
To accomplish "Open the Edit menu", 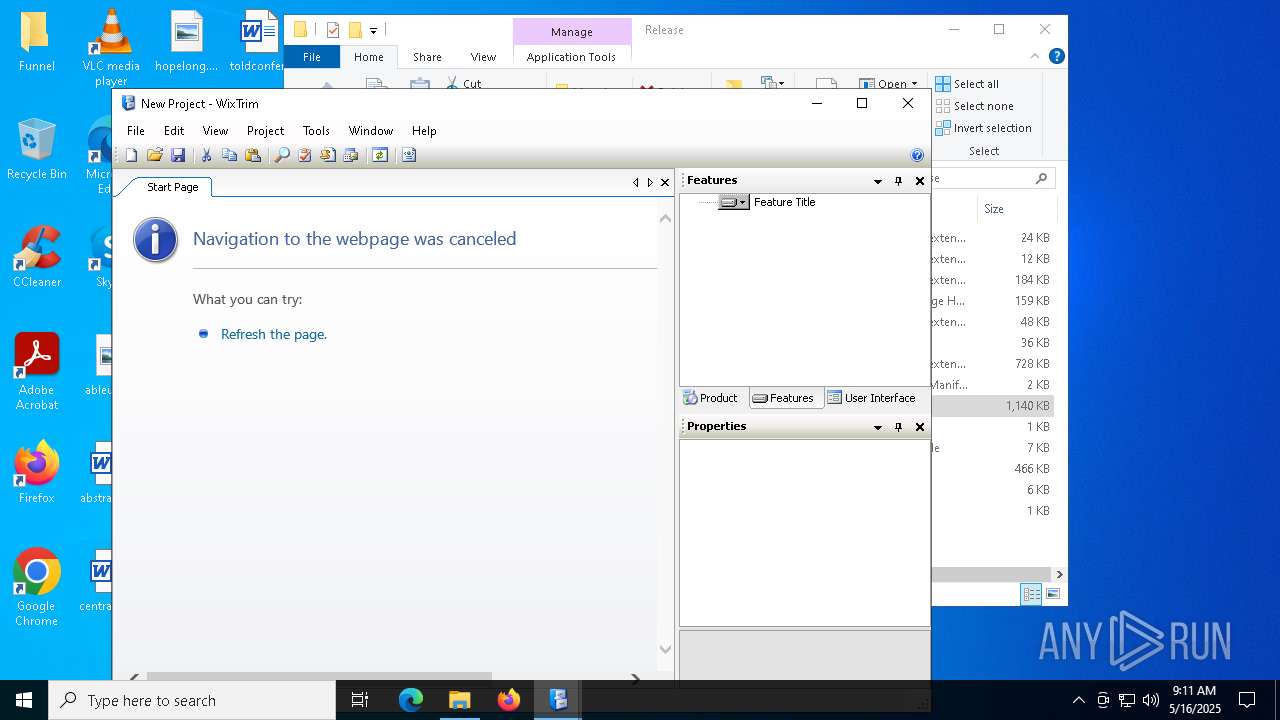I will tap(174, 131).
